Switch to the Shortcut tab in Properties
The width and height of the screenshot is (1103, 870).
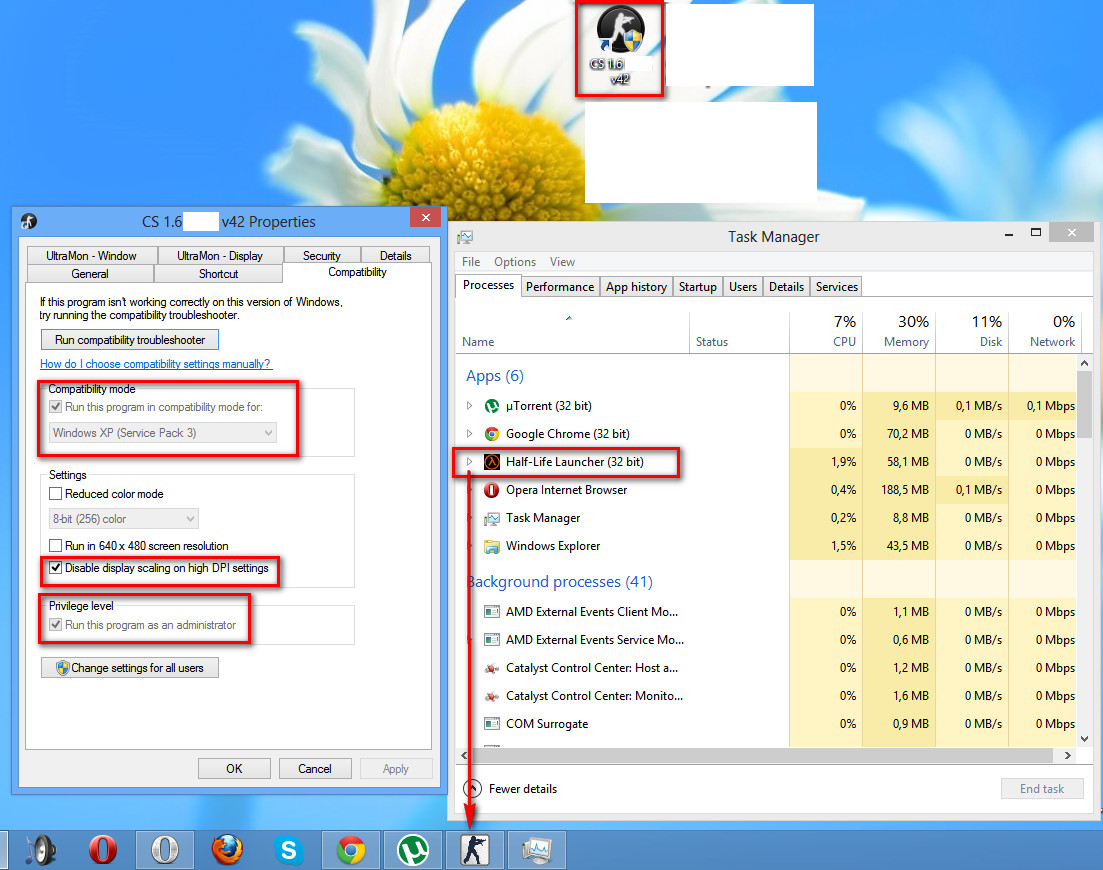(x=218, y=274)
